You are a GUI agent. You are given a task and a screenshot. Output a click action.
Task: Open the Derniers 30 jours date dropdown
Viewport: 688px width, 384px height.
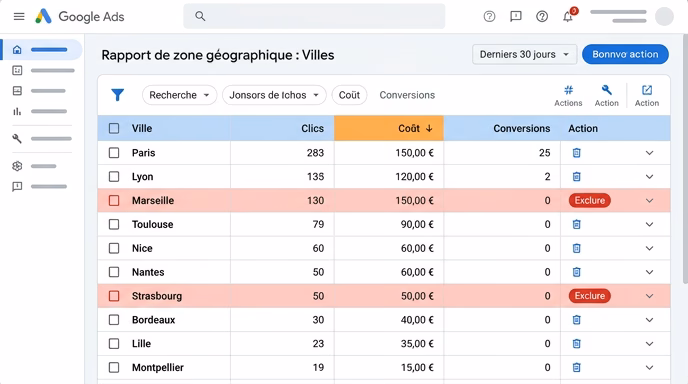click(524, 54)
